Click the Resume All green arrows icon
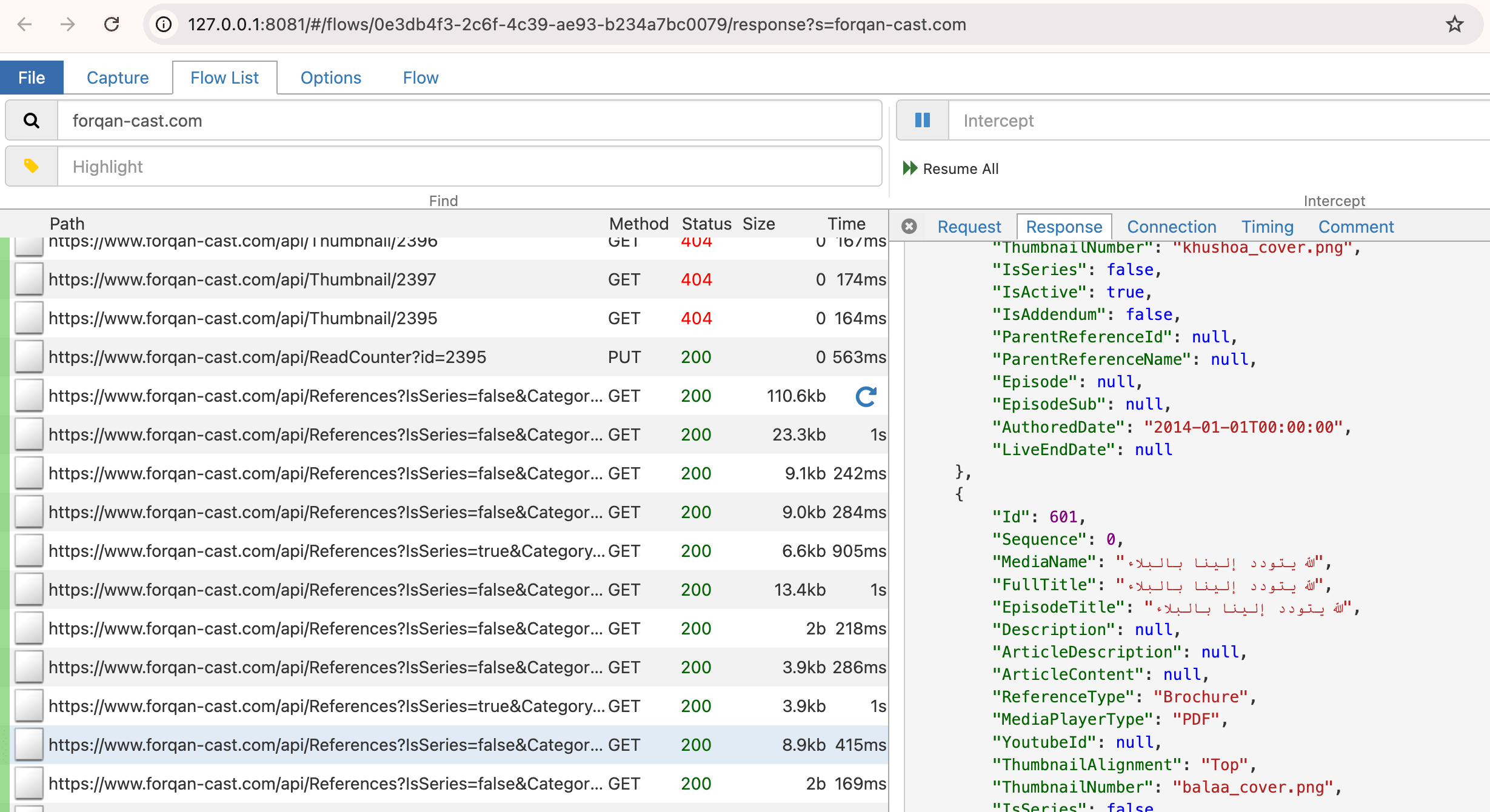 910,168
